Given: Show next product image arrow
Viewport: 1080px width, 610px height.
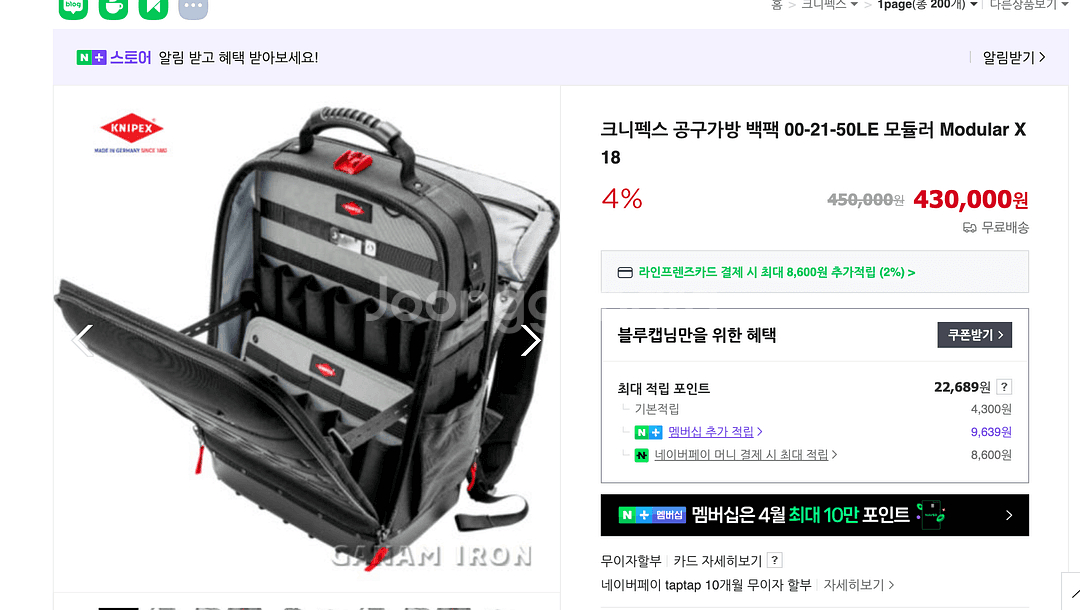Looking at the screenshot, I should [x=530, y=340].
